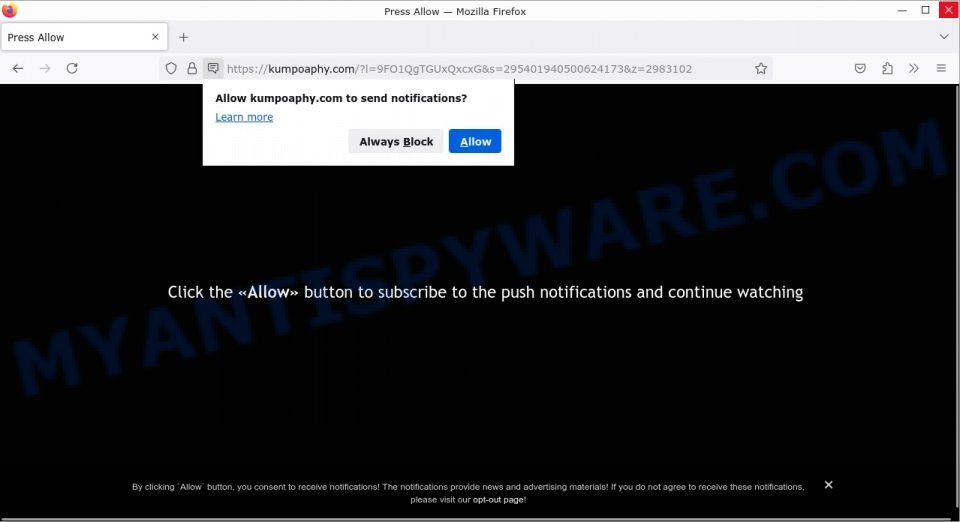Follow the opt-out page link
The height and width of the screenshot is (522, 960).
click(498, 500)
